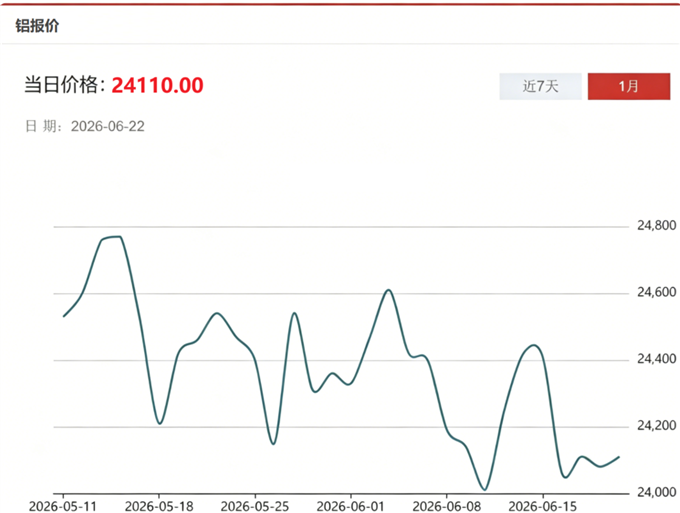This screenshot has width=680, height=513.
Task: Select the 2026-05-25 x-axis date label
Action: 255,506
